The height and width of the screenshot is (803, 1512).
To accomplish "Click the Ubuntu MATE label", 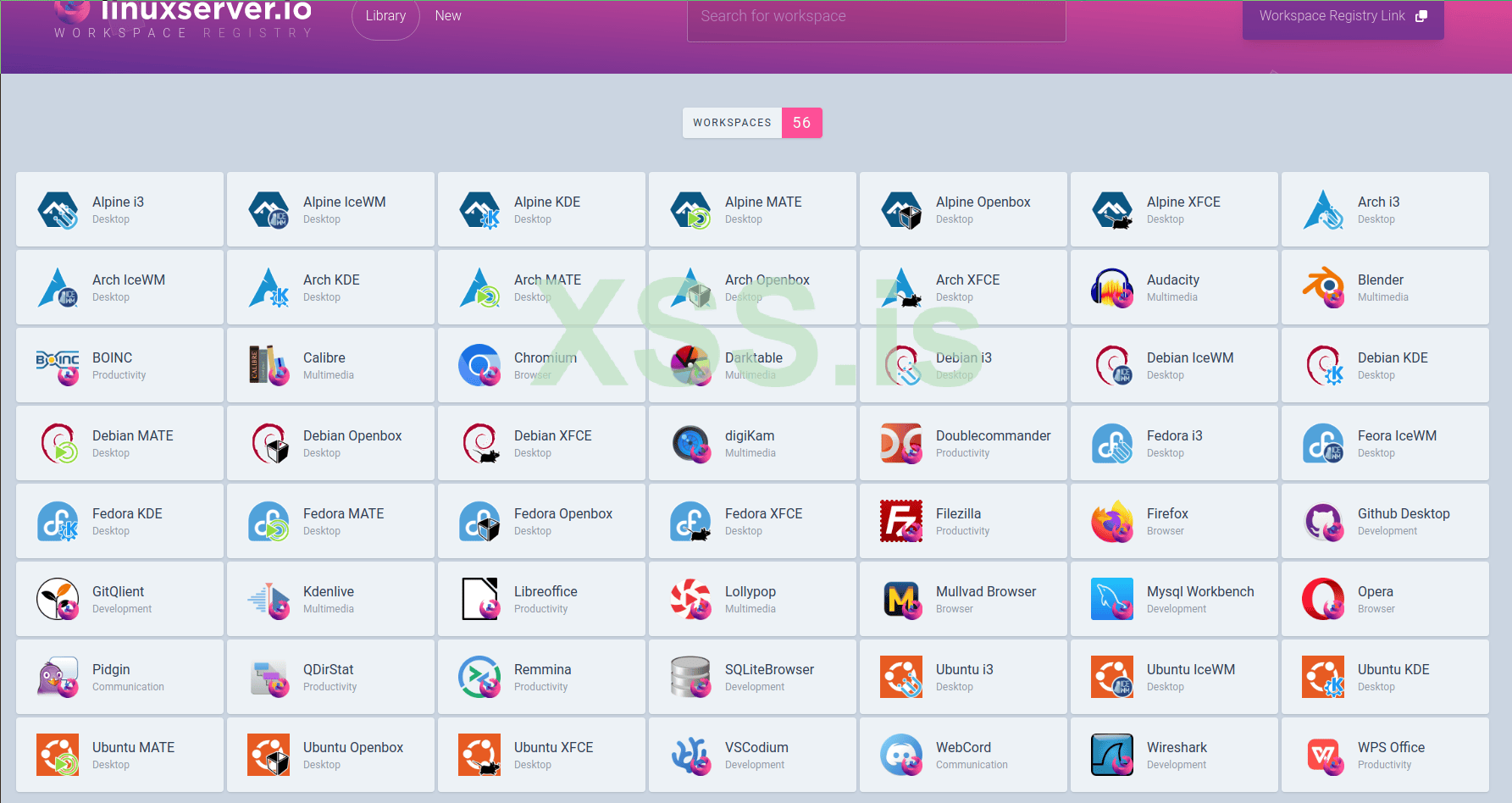I will (x=133, y=748).
